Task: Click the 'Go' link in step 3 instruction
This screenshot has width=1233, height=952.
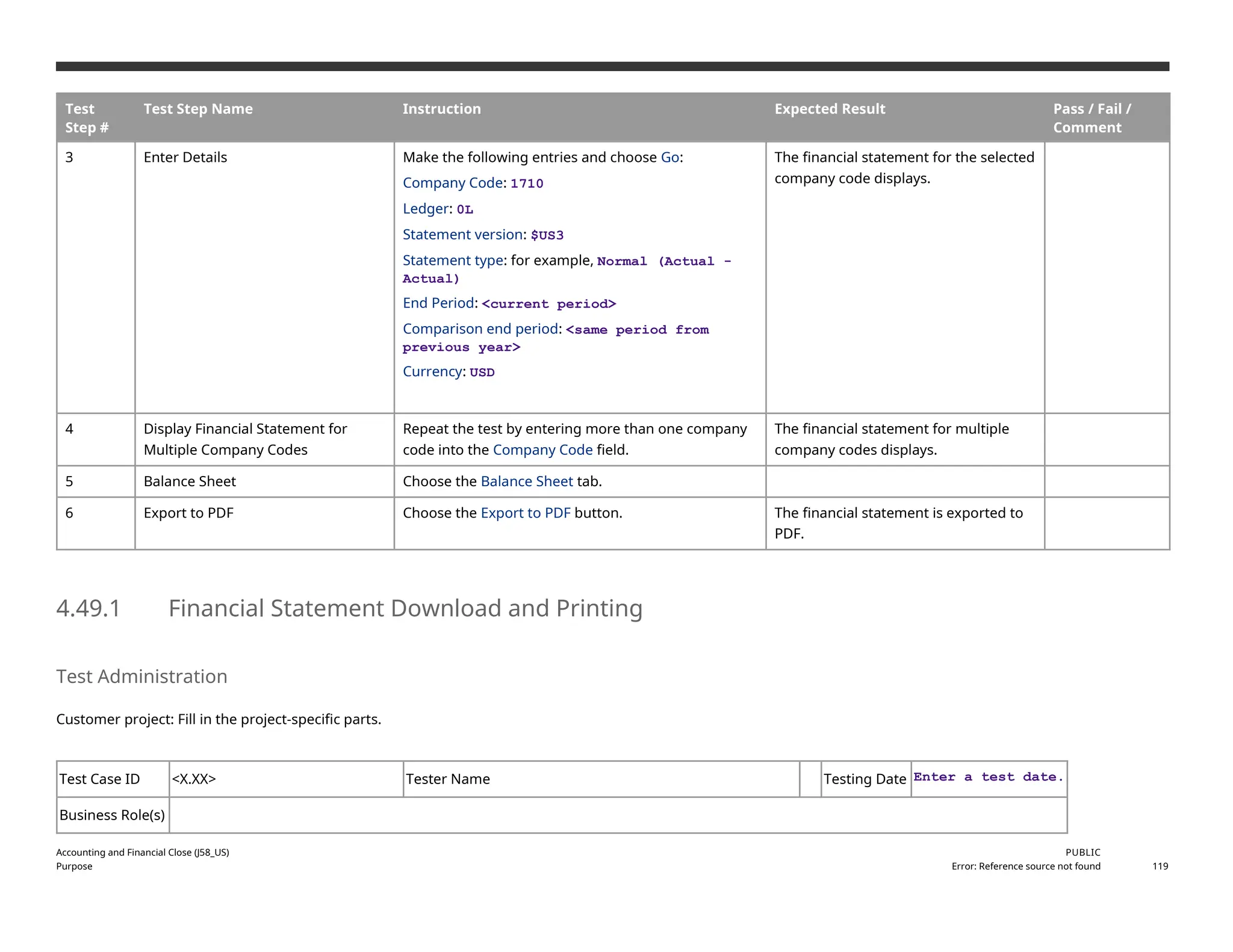Action: coord(669,158)
